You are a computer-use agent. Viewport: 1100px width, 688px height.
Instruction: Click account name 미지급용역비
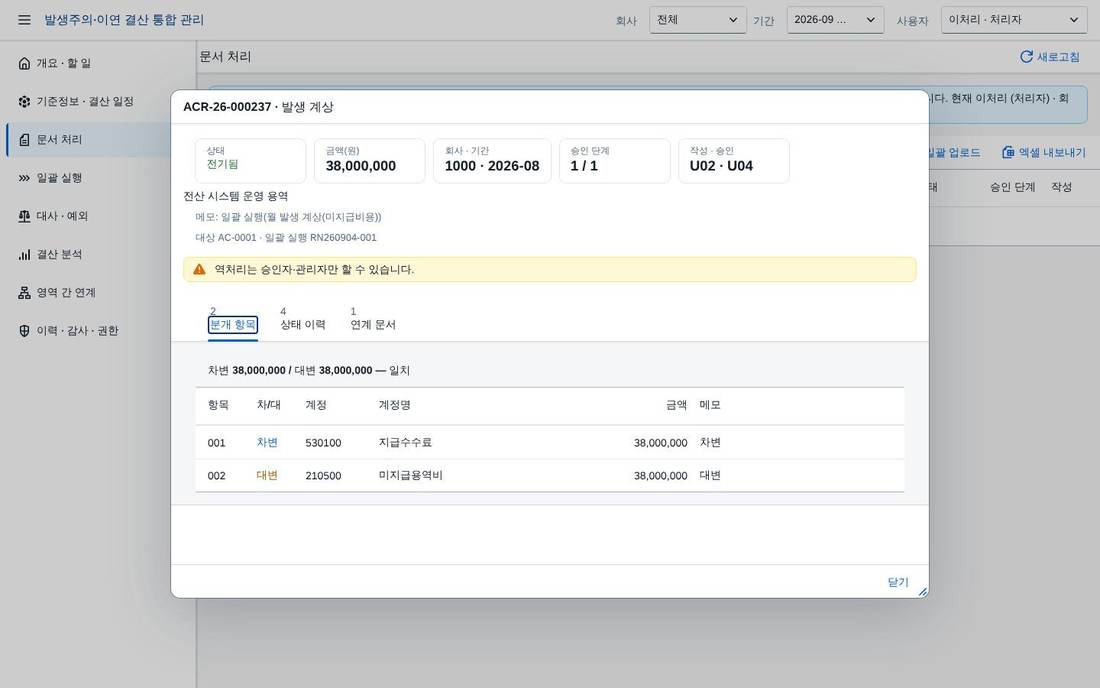point(410,475)
